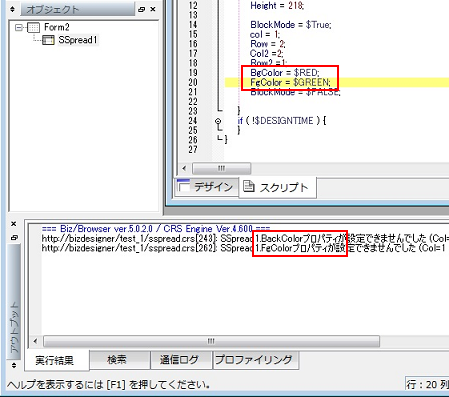Image resolution: width=449 pixels, height=397 pixels.
Task: Click the output panel horizontal scrollbar thumb
Action: click(211, 341)
